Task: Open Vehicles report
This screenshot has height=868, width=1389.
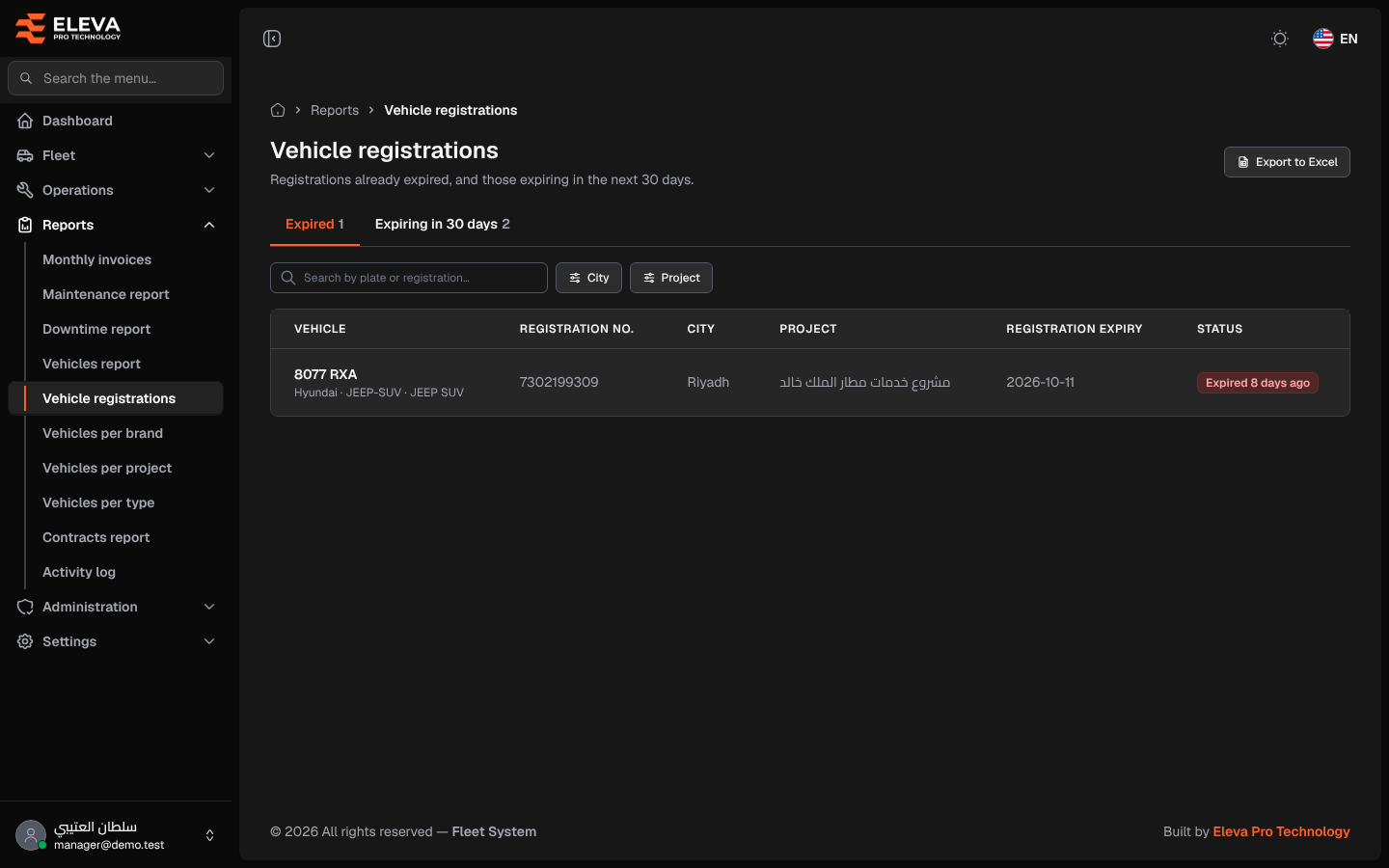Action: (92, 364)
